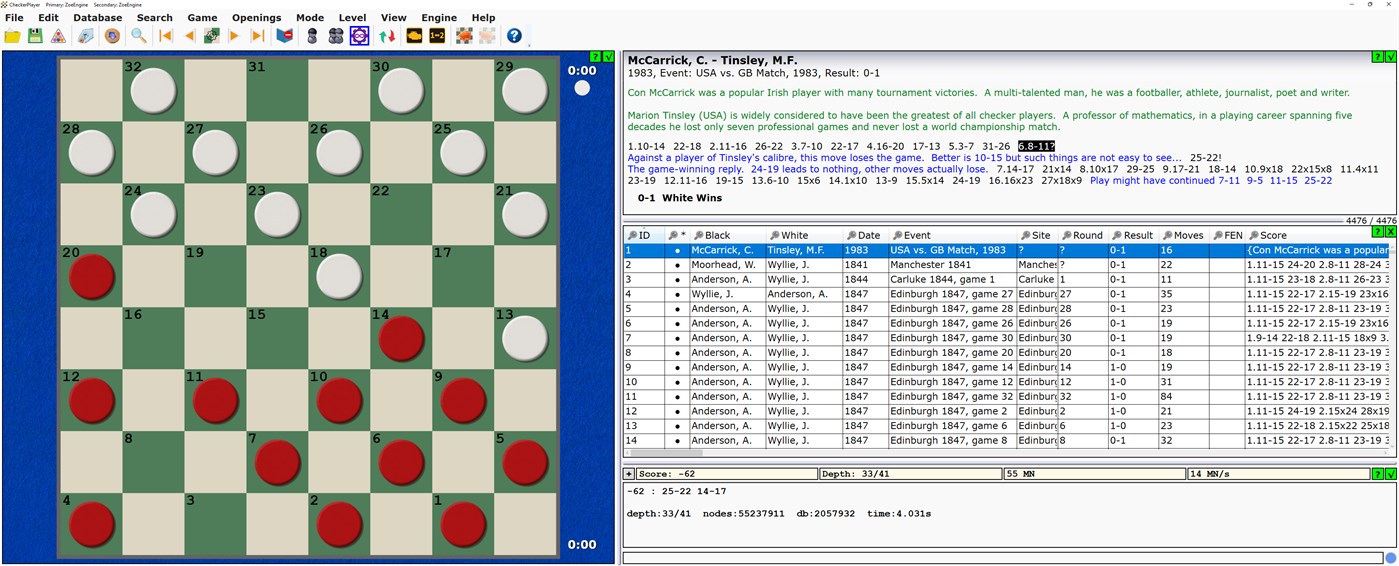Screen dimensions: 1399x566
Task: Click the tag eraser toolbar icon
Action: click(x=86, y=36)
